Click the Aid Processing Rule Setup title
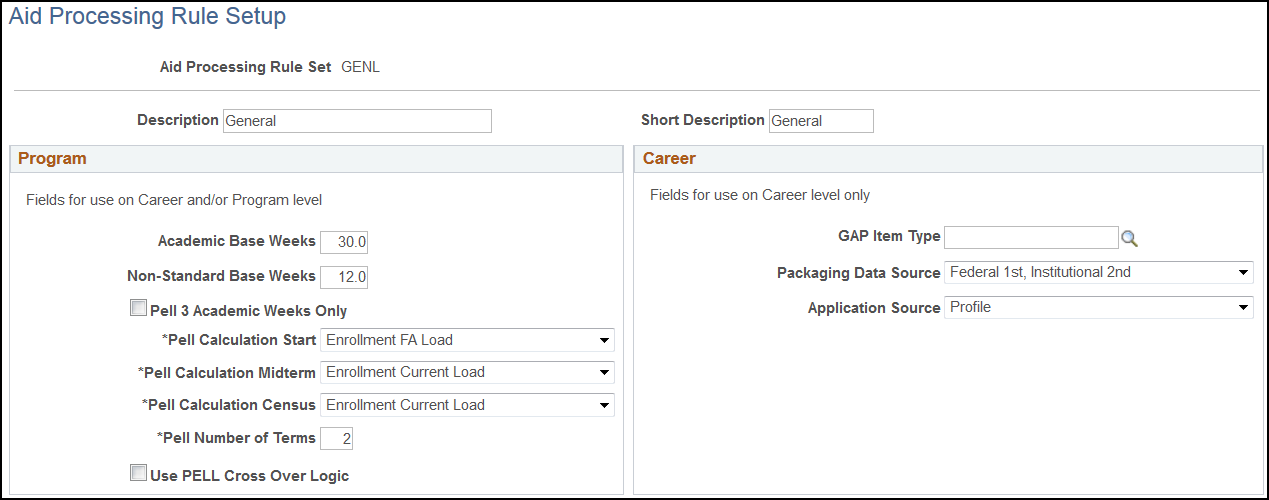The height and width of the screenshot is (500, 1269). pos(147,17)
